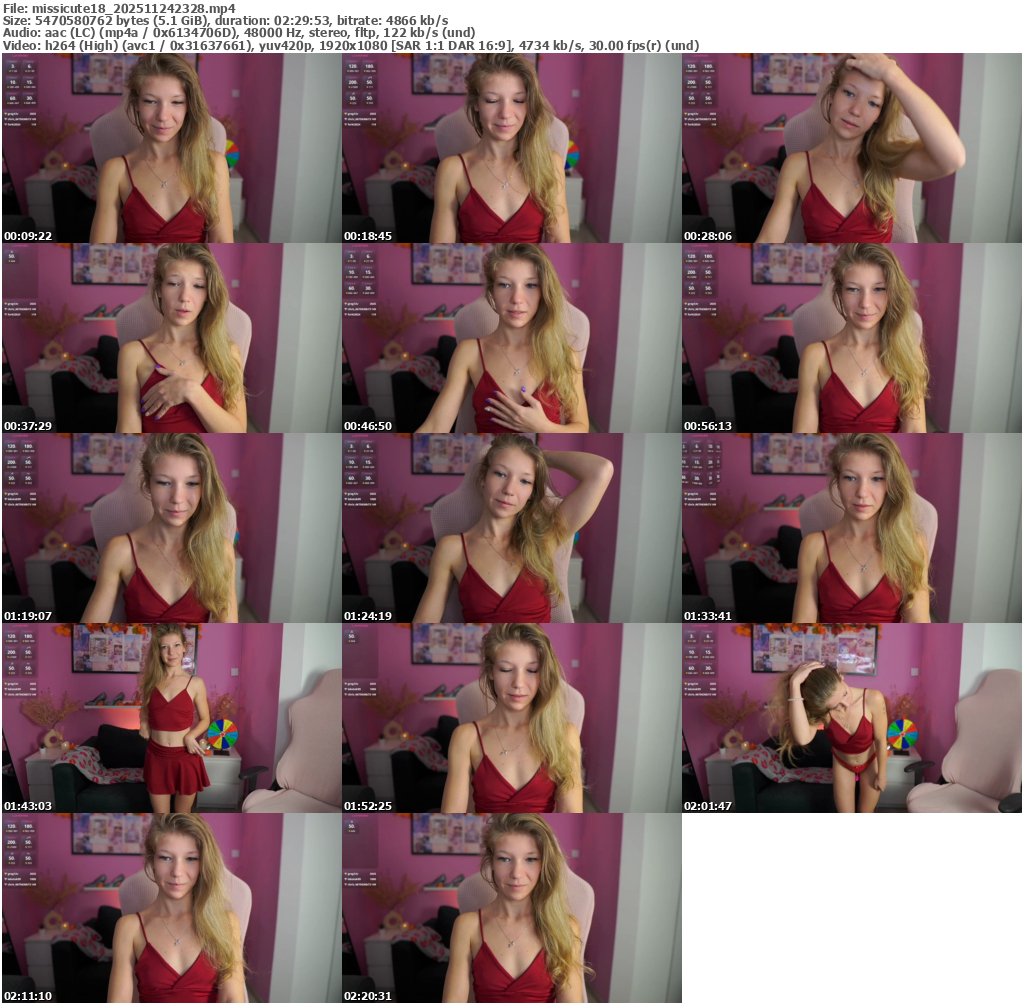The width and height of the screenshot is (1024, 1003).
Task: Open the thumbnail stamped 00:46:50
Action: click(512, 338)
